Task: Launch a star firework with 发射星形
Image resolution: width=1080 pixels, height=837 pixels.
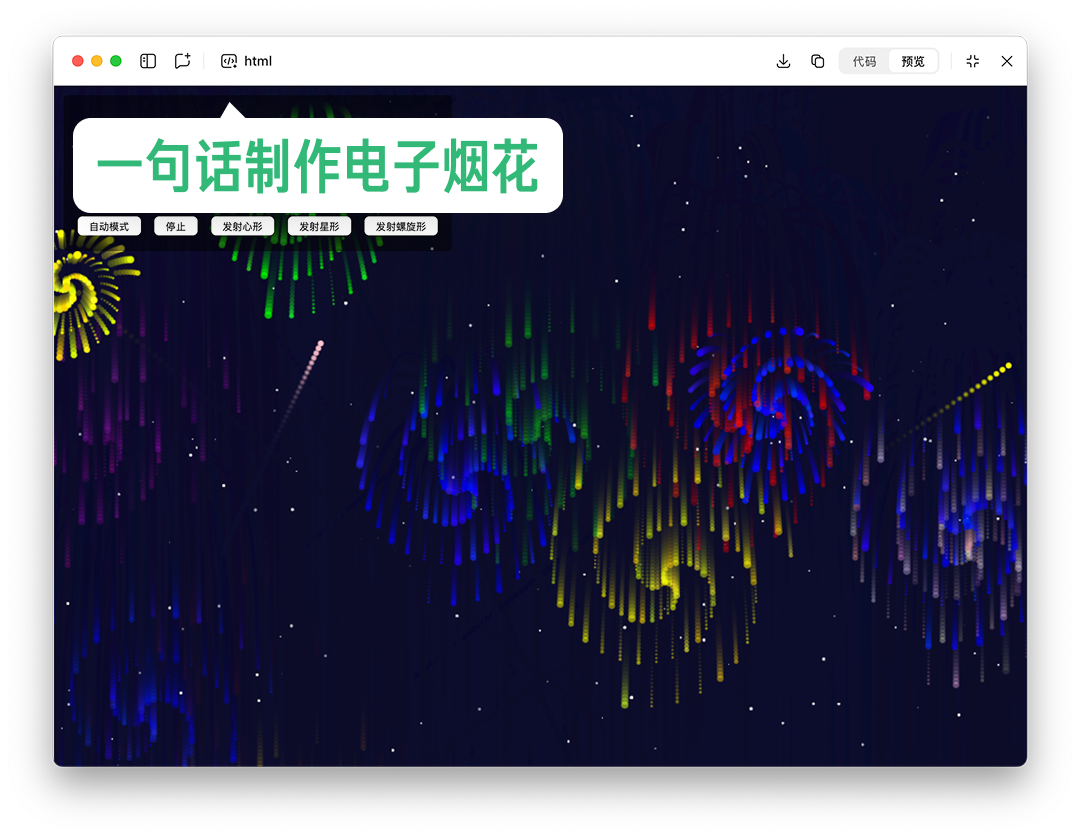Action: click(318, 226)
